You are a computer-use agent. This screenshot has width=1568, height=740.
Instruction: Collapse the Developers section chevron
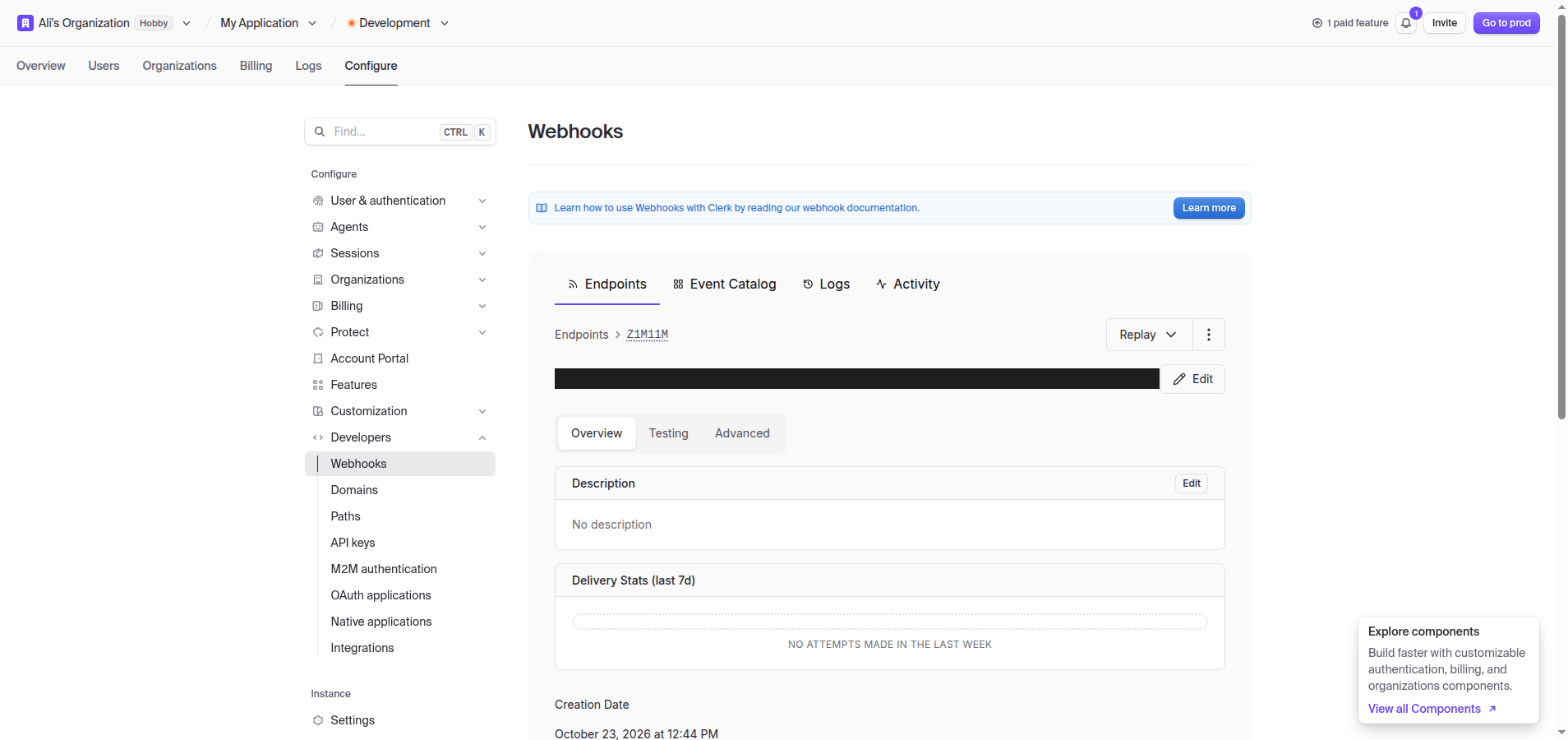coord(482,437)
